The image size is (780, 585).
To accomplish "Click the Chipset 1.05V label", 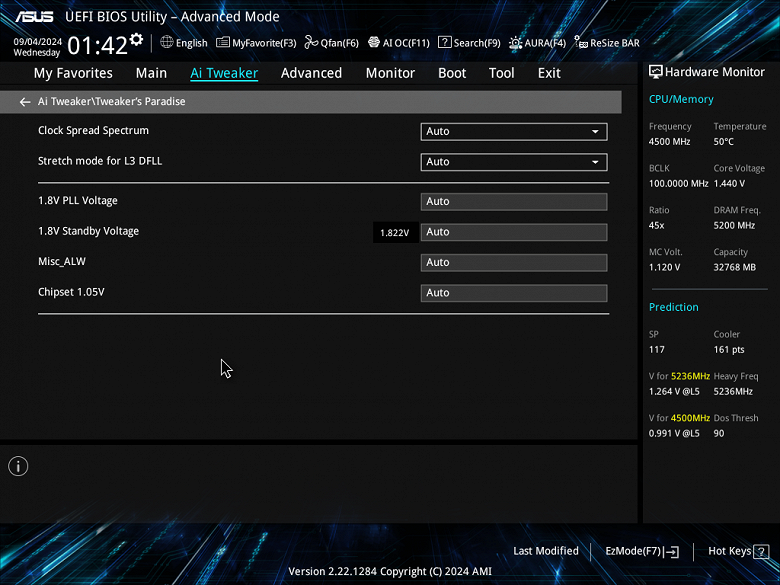I will click(x=71, y=292).
